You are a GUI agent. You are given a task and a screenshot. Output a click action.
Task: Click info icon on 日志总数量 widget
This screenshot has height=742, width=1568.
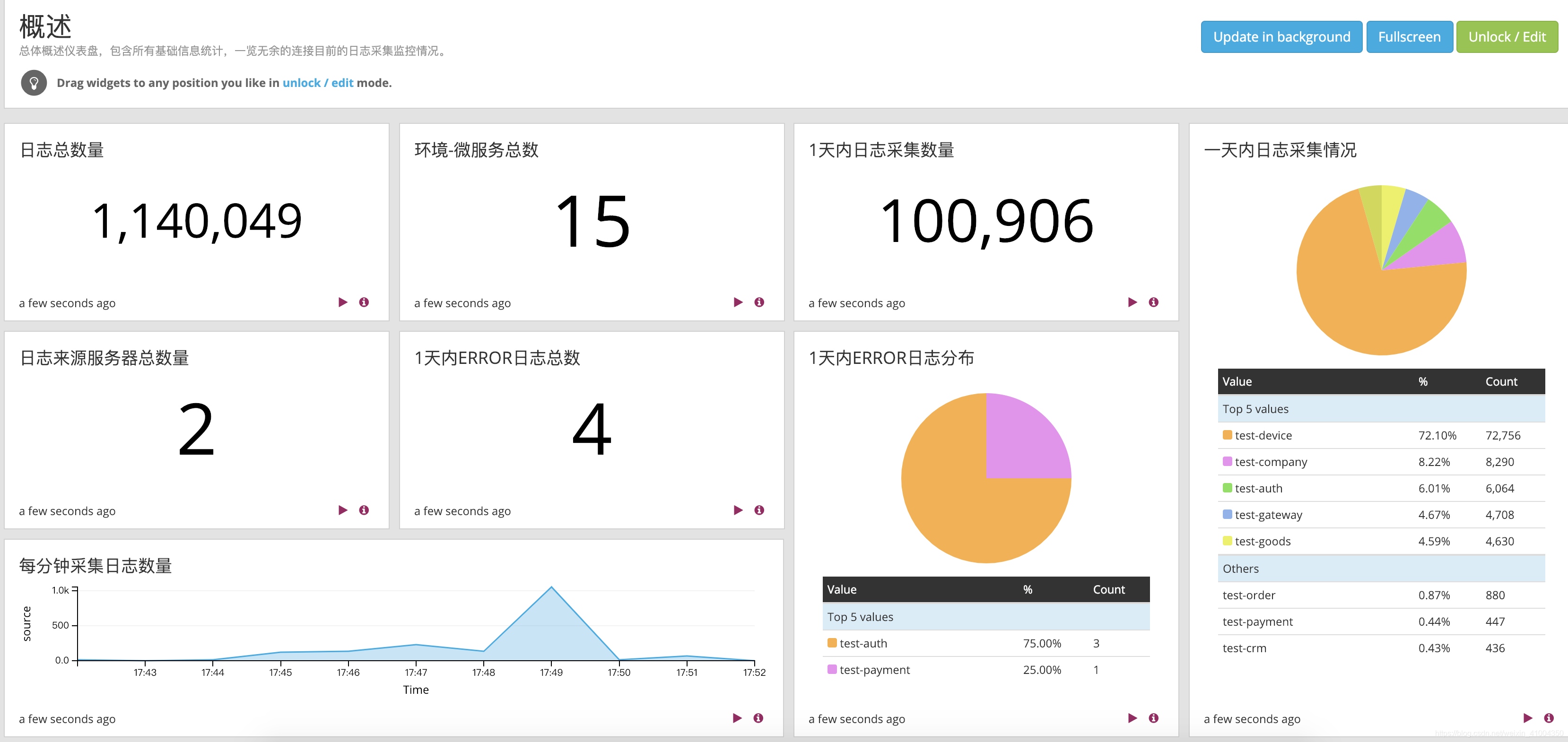coord(364,302)
